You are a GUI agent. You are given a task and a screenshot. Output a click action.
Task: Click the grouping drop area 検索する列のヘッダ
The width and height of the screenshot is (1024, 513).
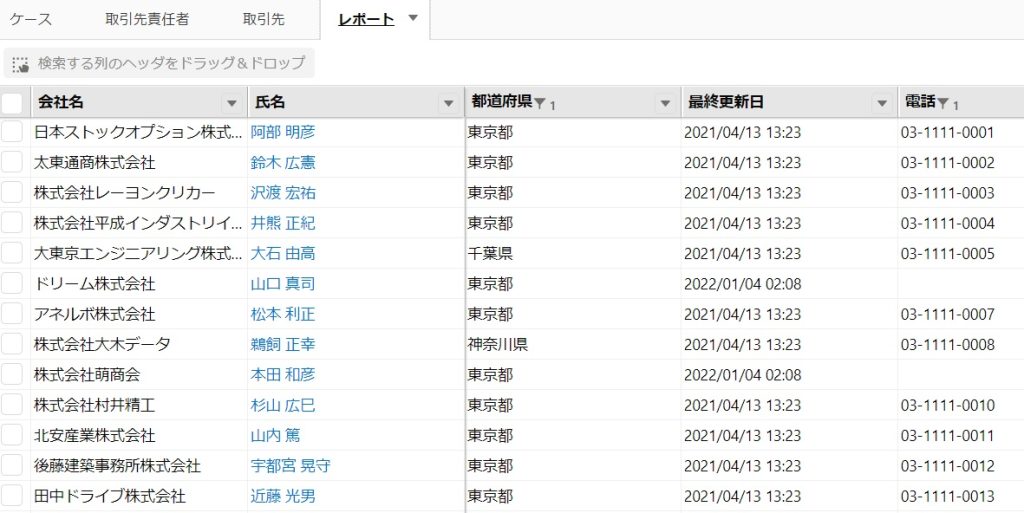click(x=159, y=63)
